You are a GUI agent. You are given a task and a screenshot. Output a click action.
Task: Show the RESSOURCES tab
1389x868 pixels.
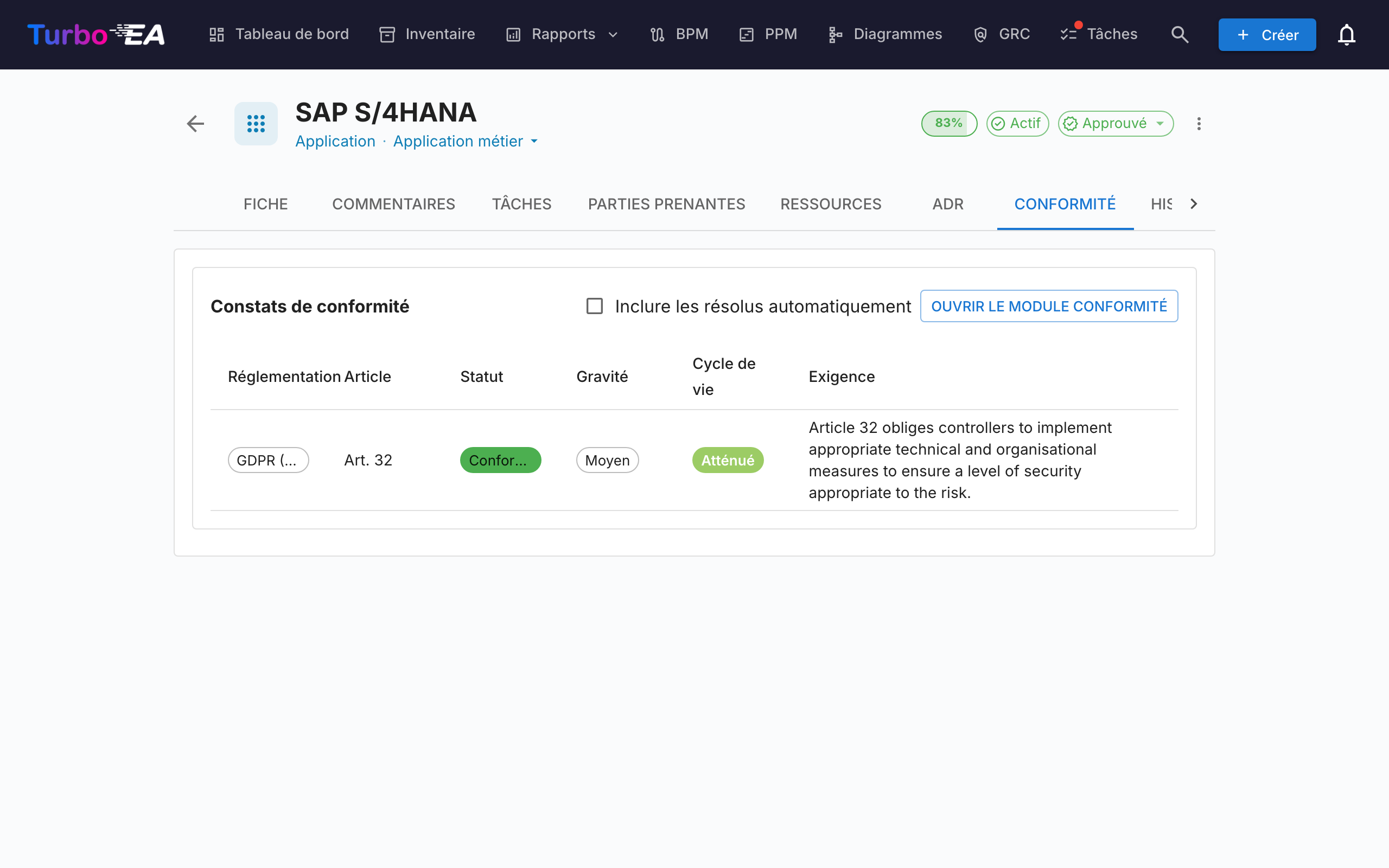[x=831, y=204]
